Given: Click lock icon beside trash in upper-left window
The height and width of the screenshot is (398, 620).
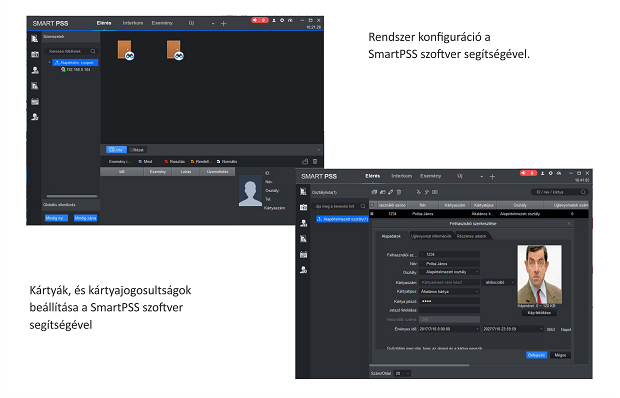Looking at the screenshot, I should 305,161.
